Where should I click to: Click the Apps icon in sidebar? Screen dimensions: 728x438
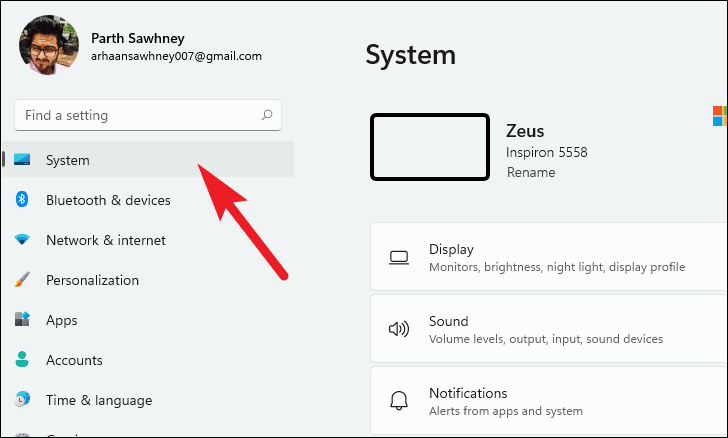coord(22,320)
